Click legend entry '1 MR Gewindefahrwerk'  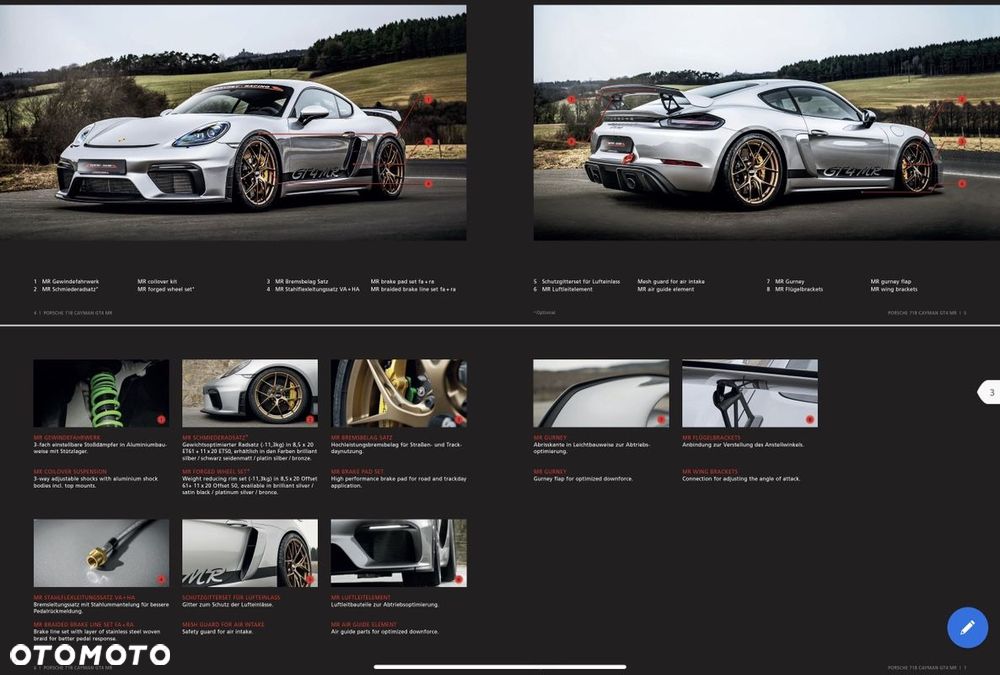[x=66, y=281]
